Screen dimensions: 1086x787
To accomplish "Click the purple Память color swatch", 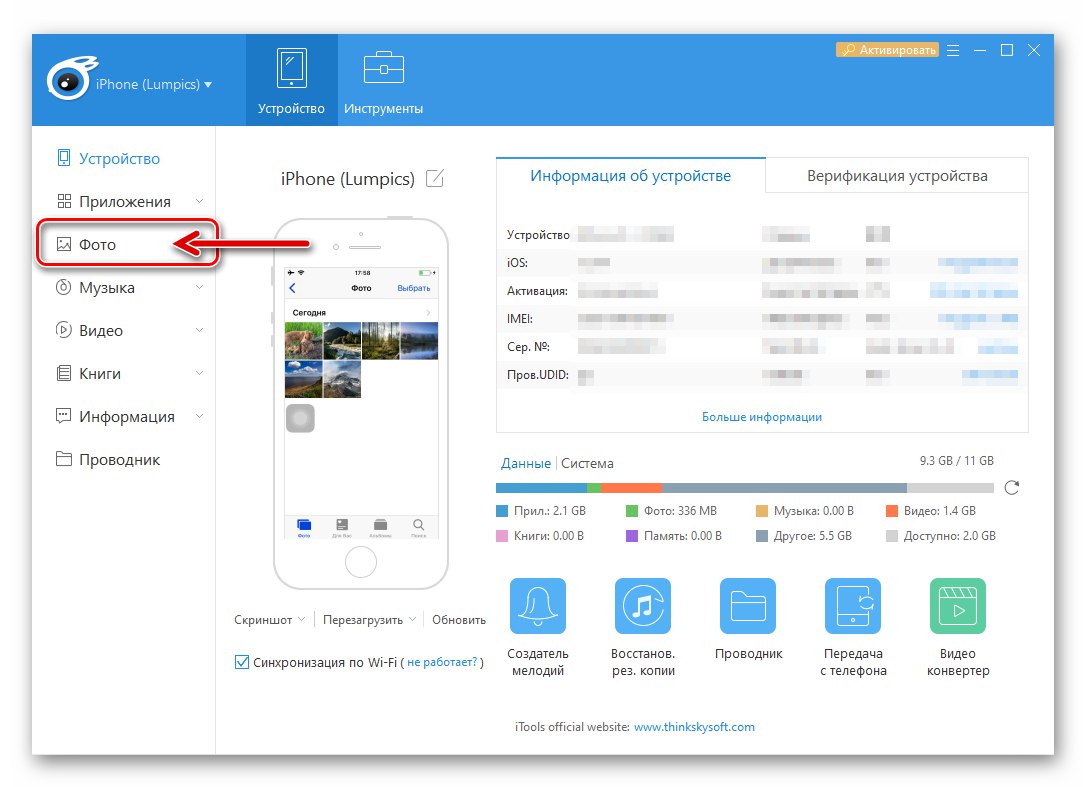I will (632, 536).
